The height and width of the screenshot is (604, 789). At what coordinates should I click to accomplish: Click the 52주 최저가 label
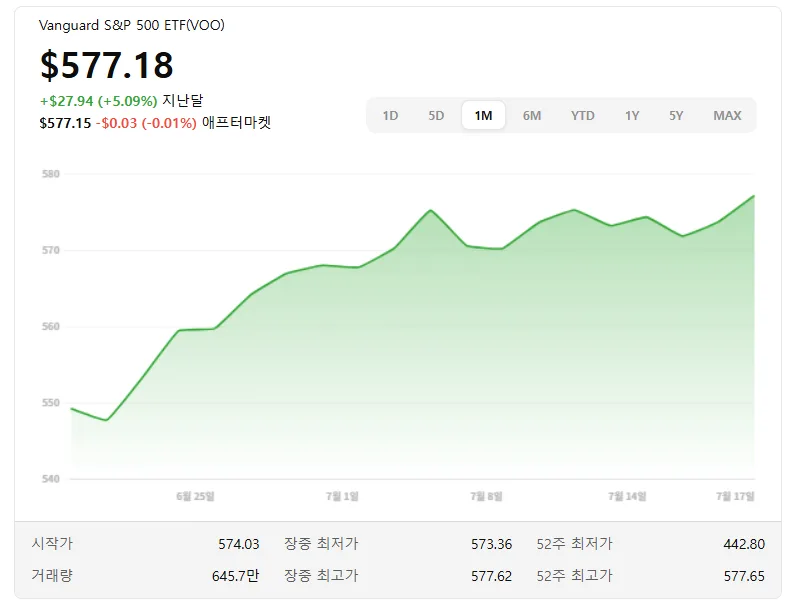pyautogui.click(x=575, y=544)
